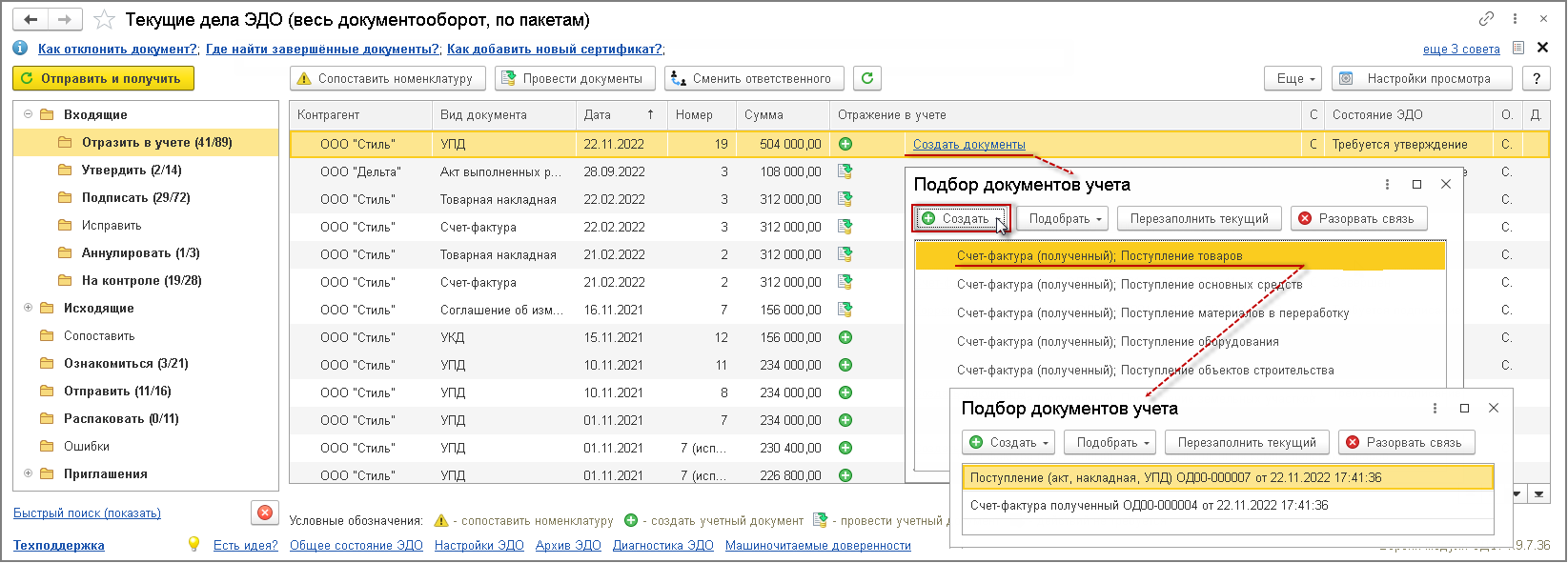This screenshot has width=1568, height=563.
Task: Expand the Приглашения folder node
Action: tap(29, 473)
